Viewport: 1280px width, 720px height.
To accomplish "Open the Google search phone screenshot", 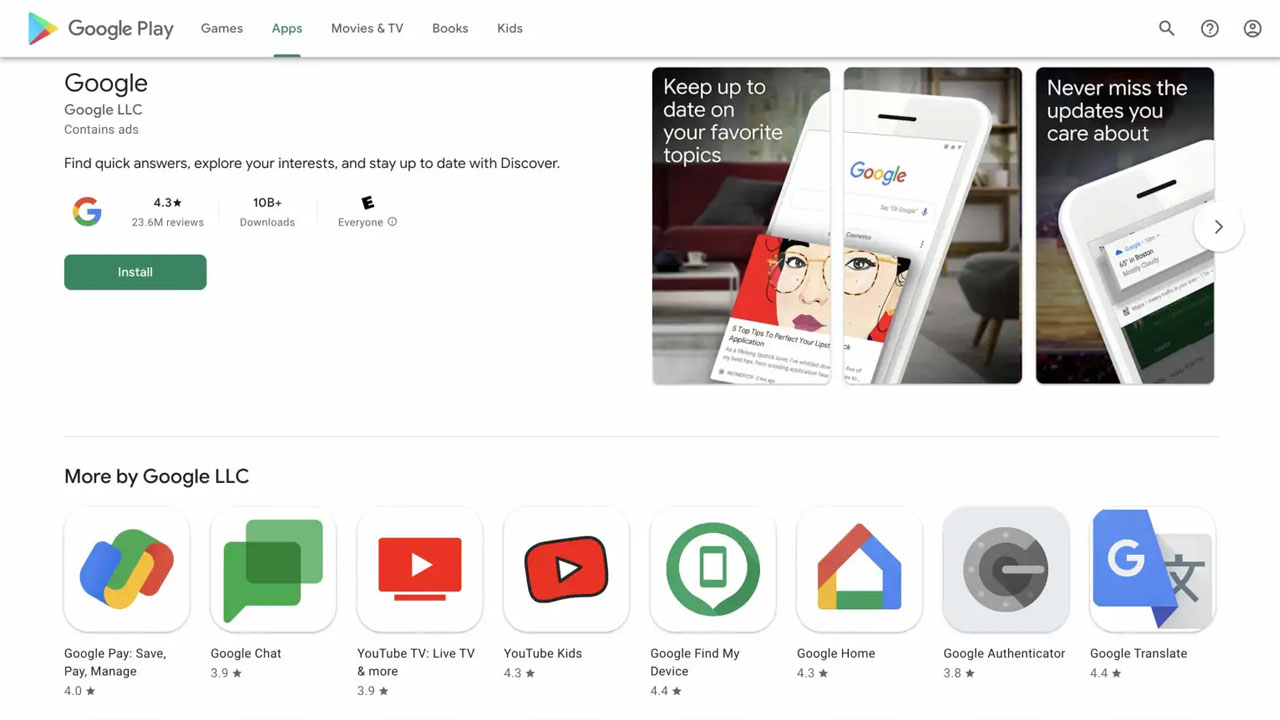I will [933, 226].
